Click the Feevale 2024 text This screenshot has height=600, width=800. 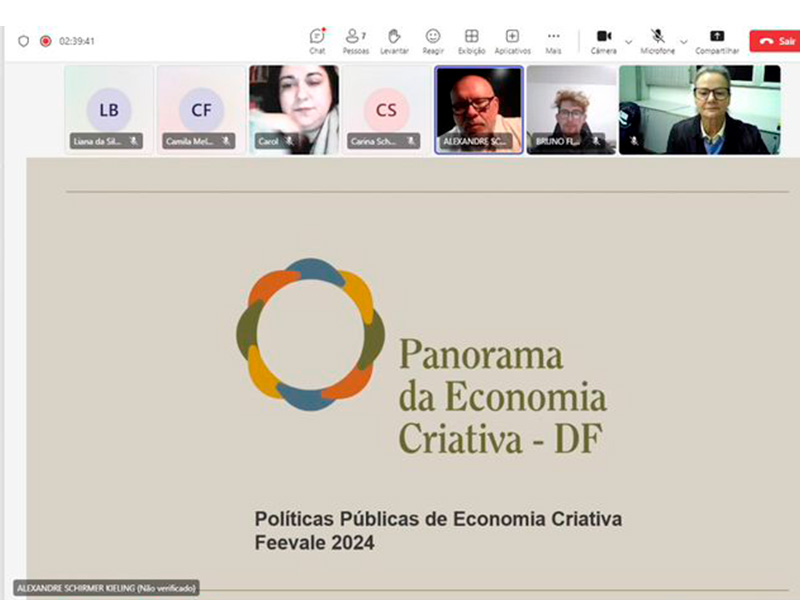(314, 542)
